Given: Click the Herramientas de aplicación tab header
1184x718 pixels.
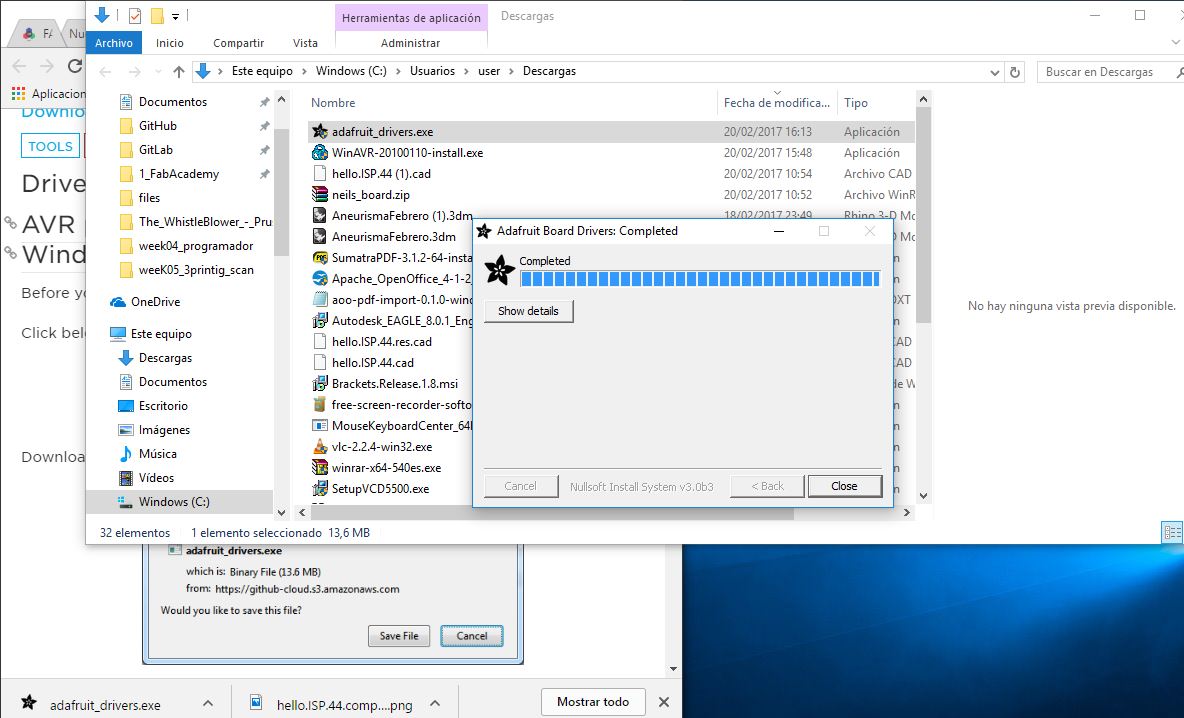Looking at the screenshot, I should tap(412, 17).
